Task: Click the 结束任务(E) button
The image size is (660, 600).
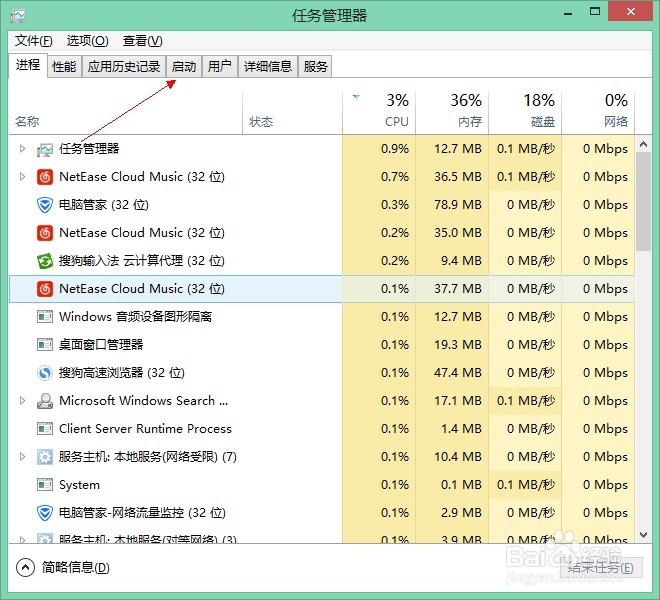Action: click(x=601, y=568)
